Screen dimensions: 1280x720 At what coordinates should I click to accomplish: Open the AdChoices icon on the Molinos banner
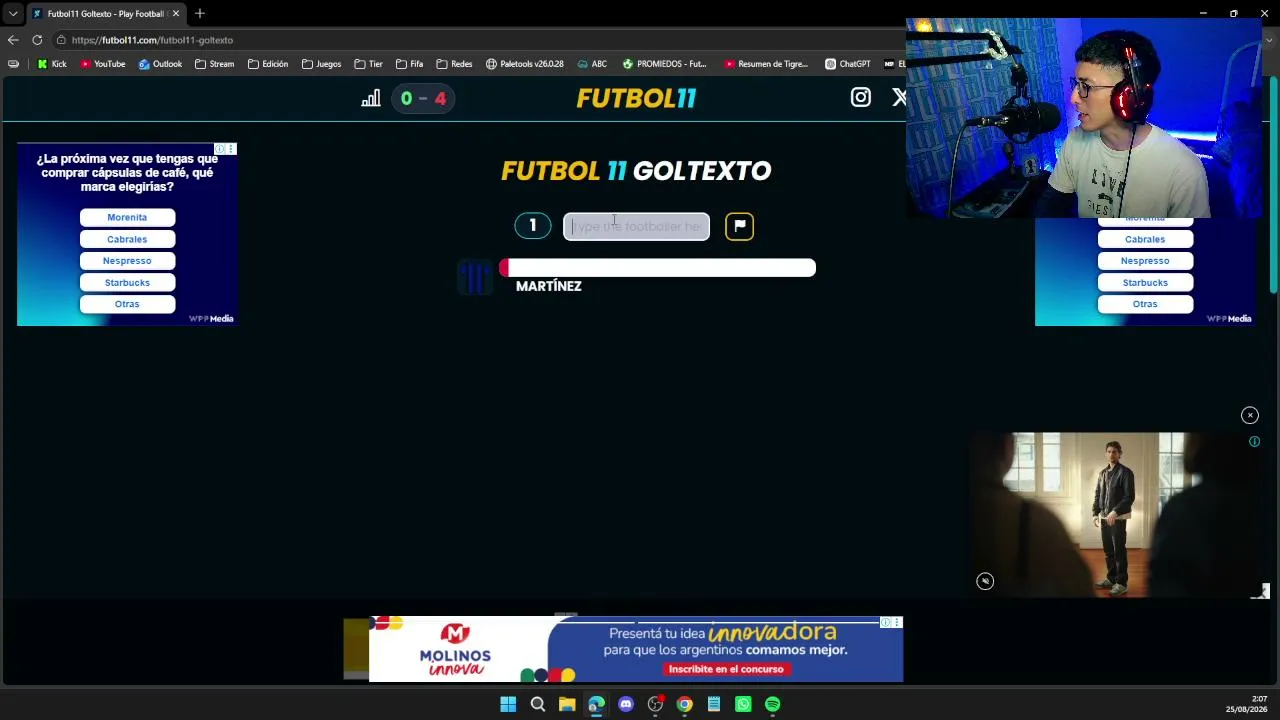click(885, 623)
